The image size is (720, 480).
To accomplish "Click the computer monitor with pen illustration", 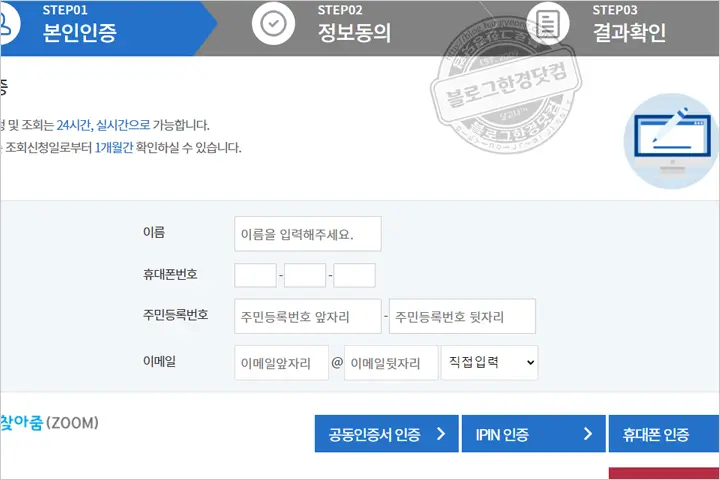I will [x=672, y=141].
